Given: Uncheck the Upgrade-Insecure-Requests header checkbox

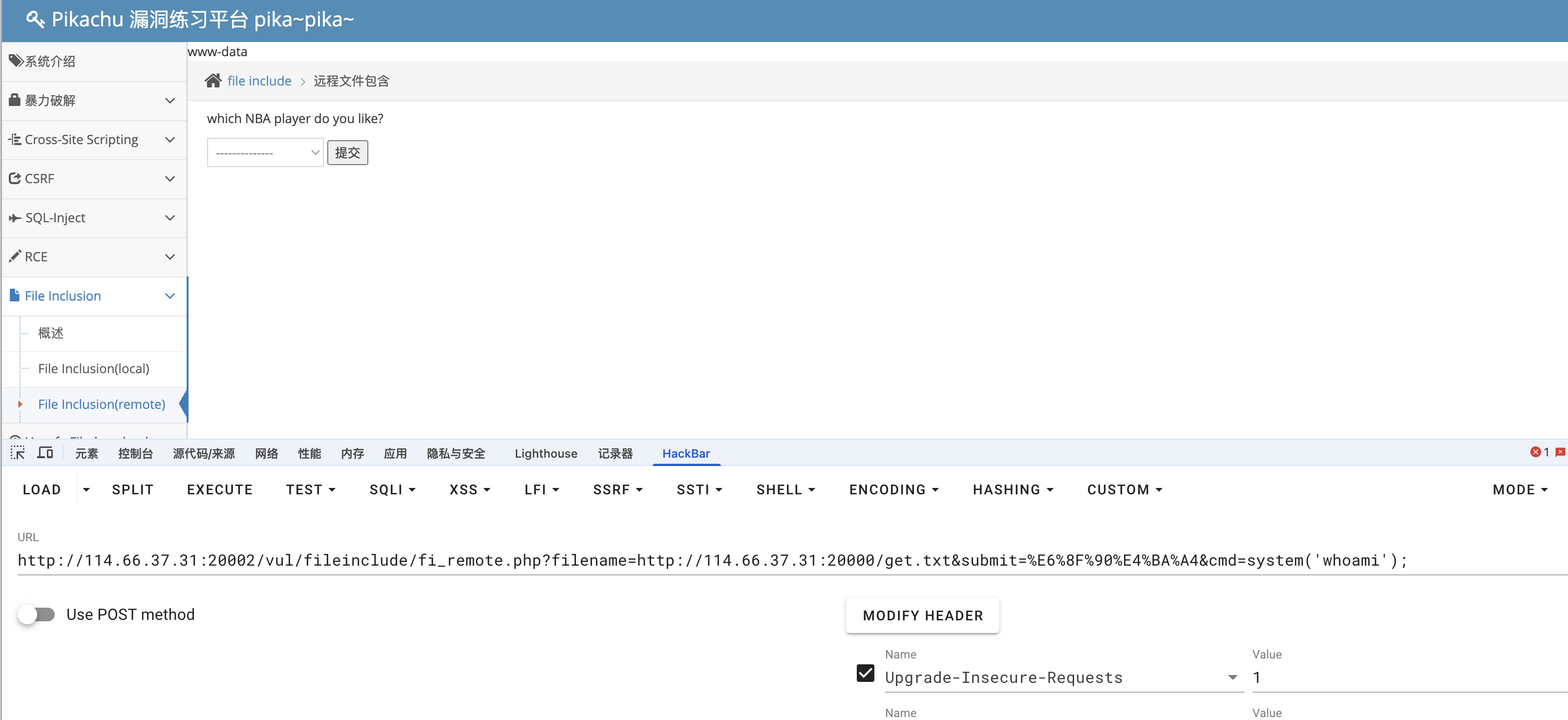Looking at the screenshot, I should (865, 673).
